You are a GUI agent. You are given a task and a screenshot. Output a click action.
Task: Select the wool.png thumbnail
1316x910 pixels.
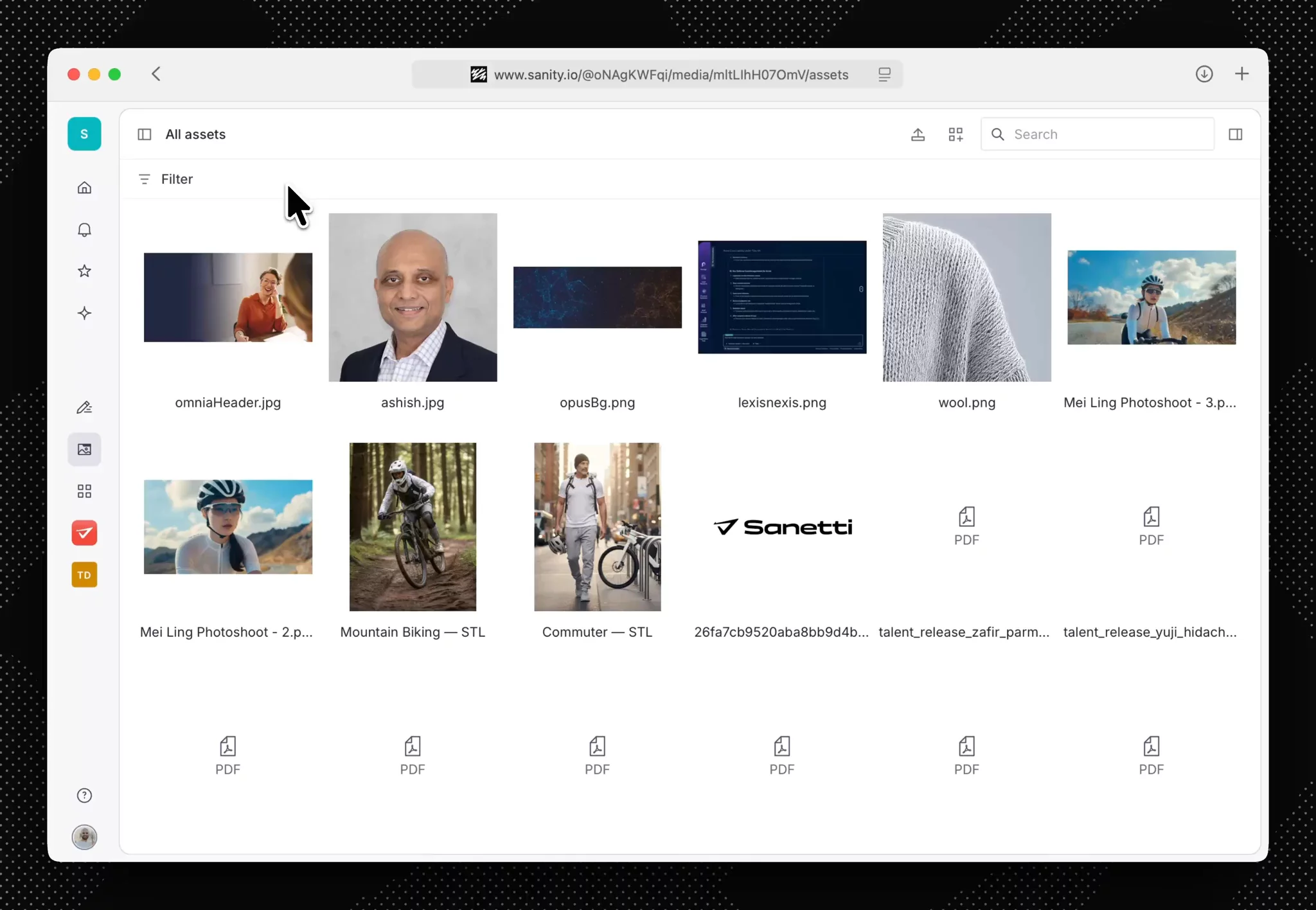966,298
